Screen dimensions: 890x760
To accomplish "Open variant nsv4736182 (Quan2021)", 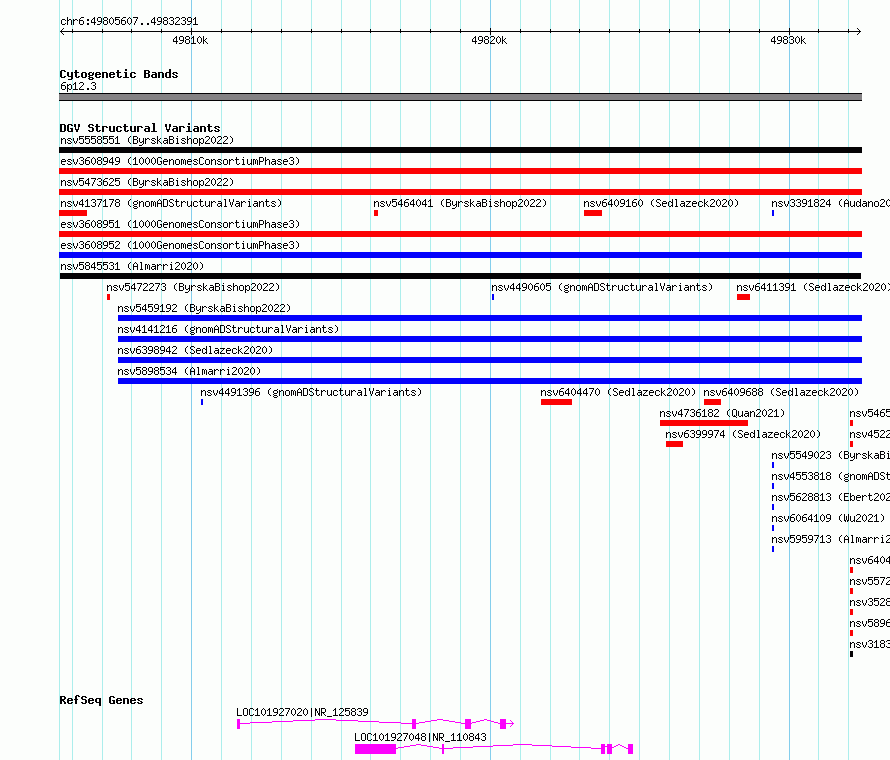I will point(722,413).
